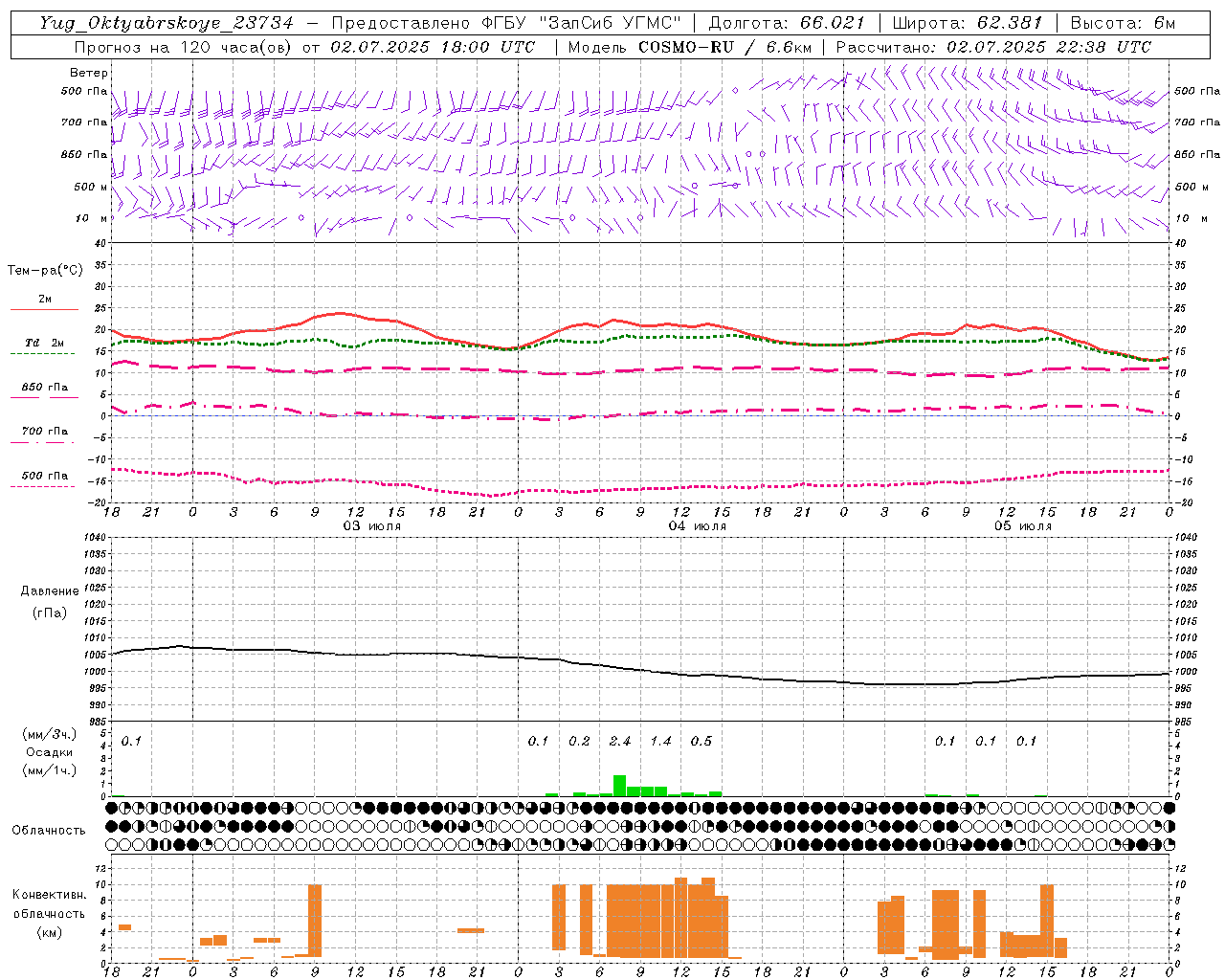Click the '03 июля' date label
The image size is (1225, 980).
click(372, 526)
